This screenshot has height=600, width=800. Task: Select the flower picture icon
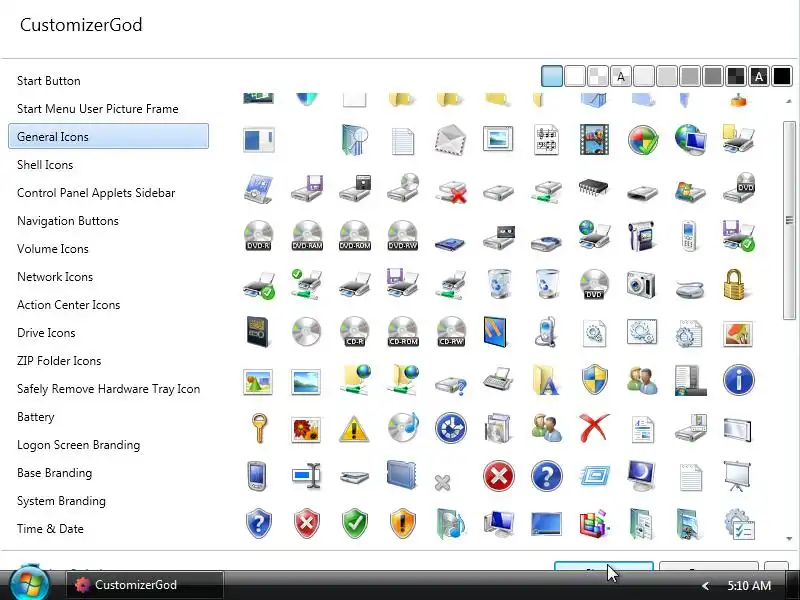tap(306, 429)
